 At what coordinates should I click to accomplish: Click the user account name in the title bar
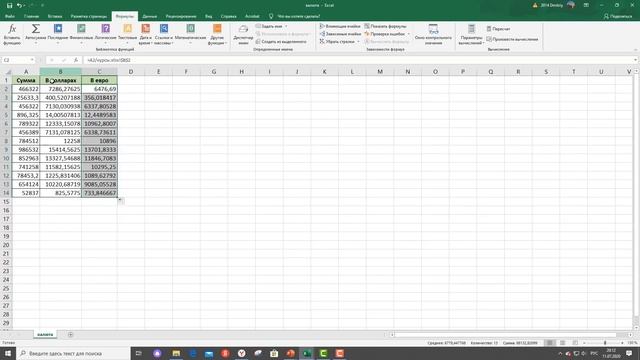pyautogui.click(x=551, y=5)
